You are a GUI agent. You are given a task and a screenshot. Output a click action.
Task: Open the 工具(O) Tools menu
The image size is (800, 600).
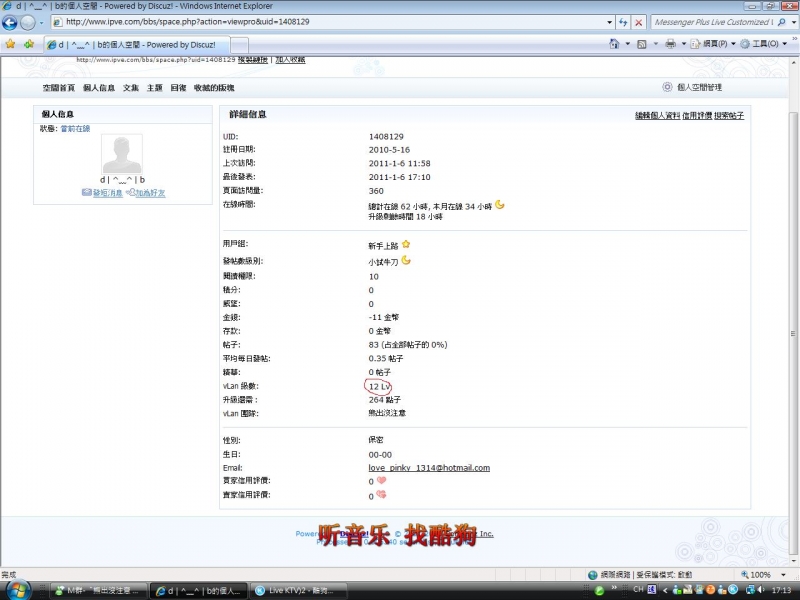[764, 44]
